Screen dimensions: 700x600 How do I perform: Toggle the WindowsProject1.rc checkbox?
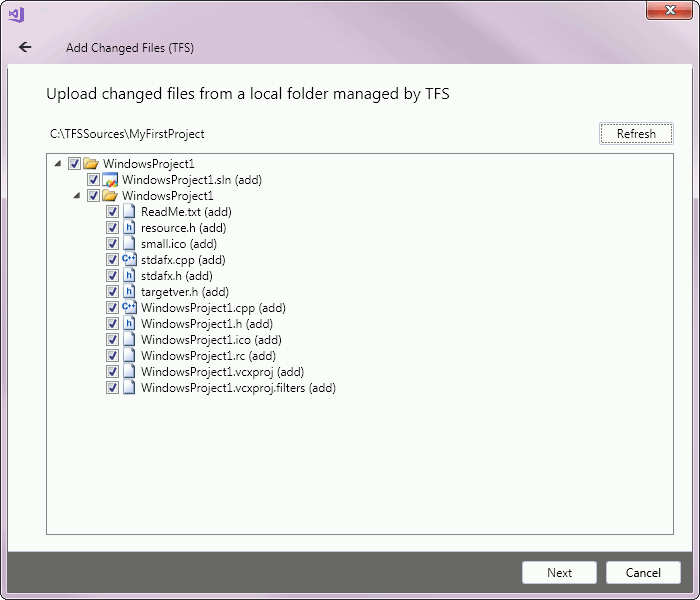(112, 356)
